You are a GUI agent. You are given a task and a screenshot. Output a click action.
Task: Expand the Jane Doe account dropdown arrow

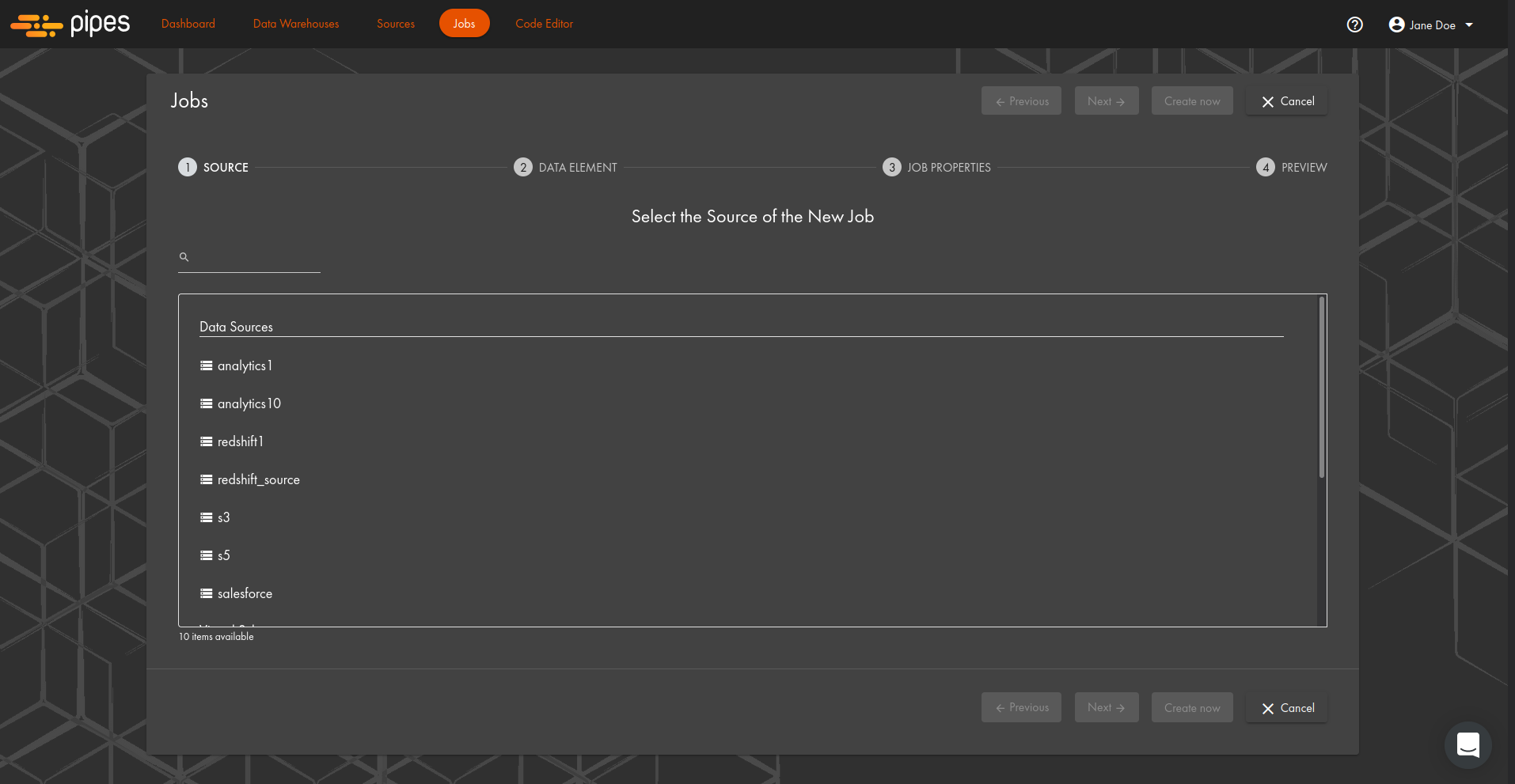[1469, 25]
